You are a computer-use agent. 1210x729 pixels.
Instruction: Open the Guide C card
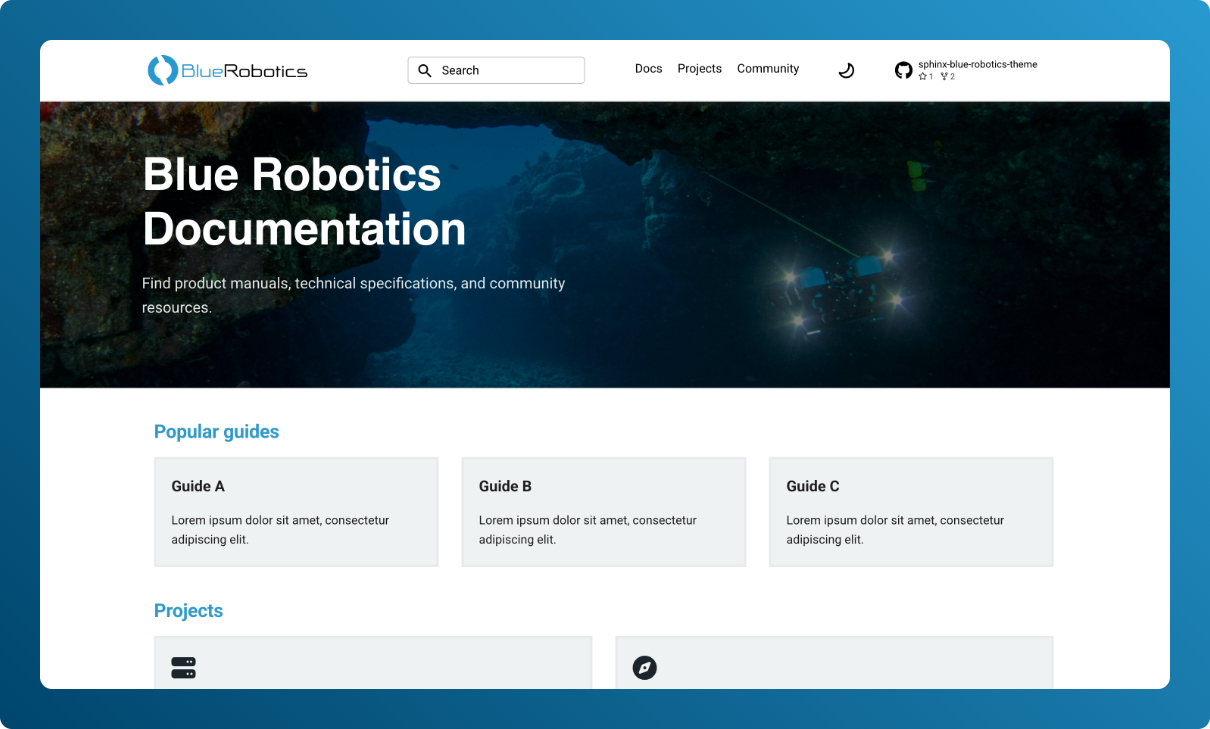(x=910, y=511)
